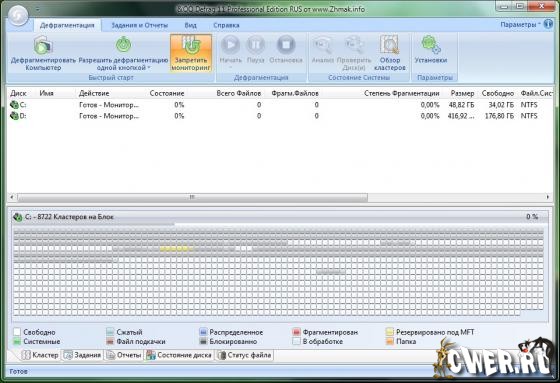Image resolution: width=560 pixels, height=383 pixels.
Task: Switch to the Состояние диска bottom tab
Action: coord(179,355)
